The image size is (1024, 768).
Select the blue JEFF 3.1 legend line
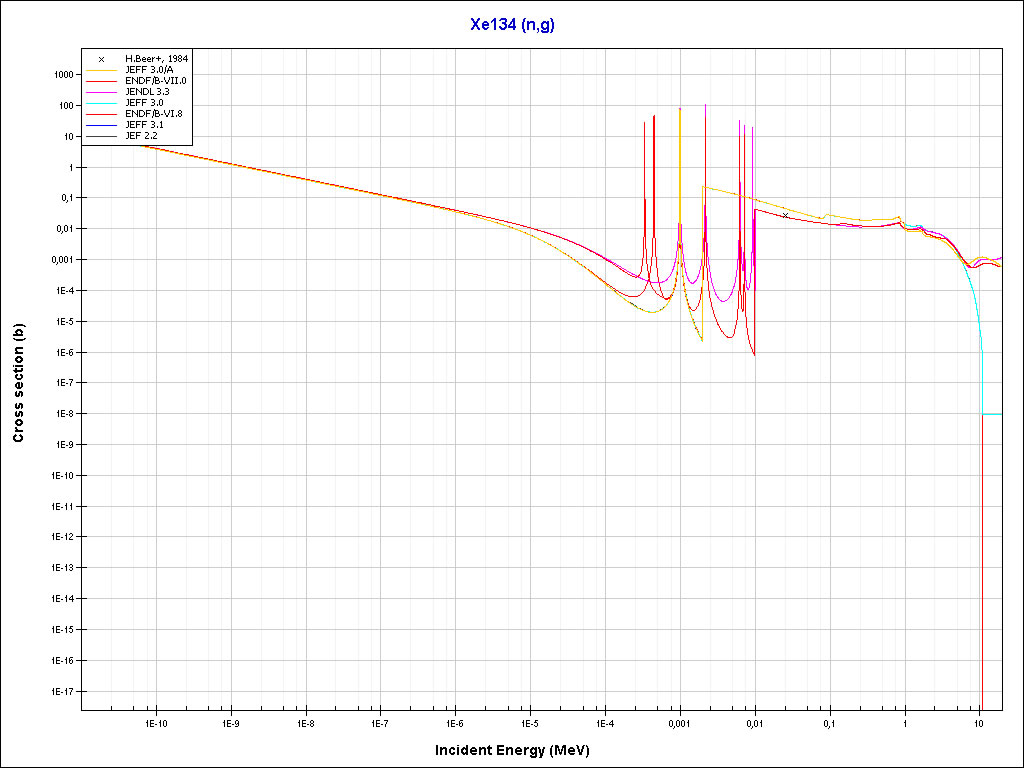click(x=102, y=124)
